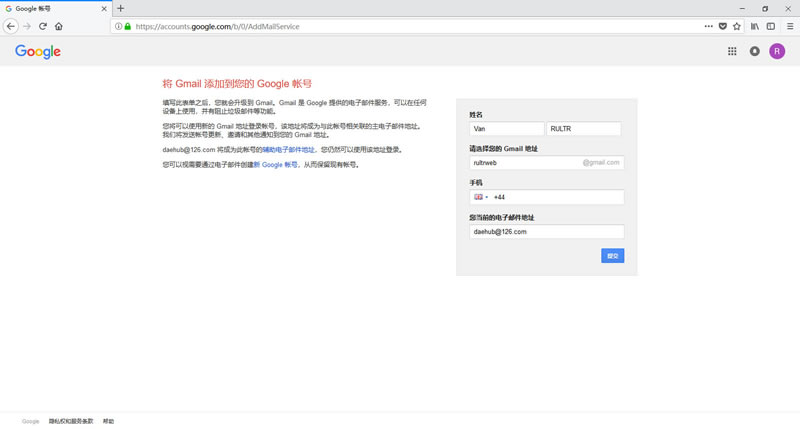The width and height of the screenshot is (800, 429).
Task: Edit the first name field containing Van
Action: [507, 129]
